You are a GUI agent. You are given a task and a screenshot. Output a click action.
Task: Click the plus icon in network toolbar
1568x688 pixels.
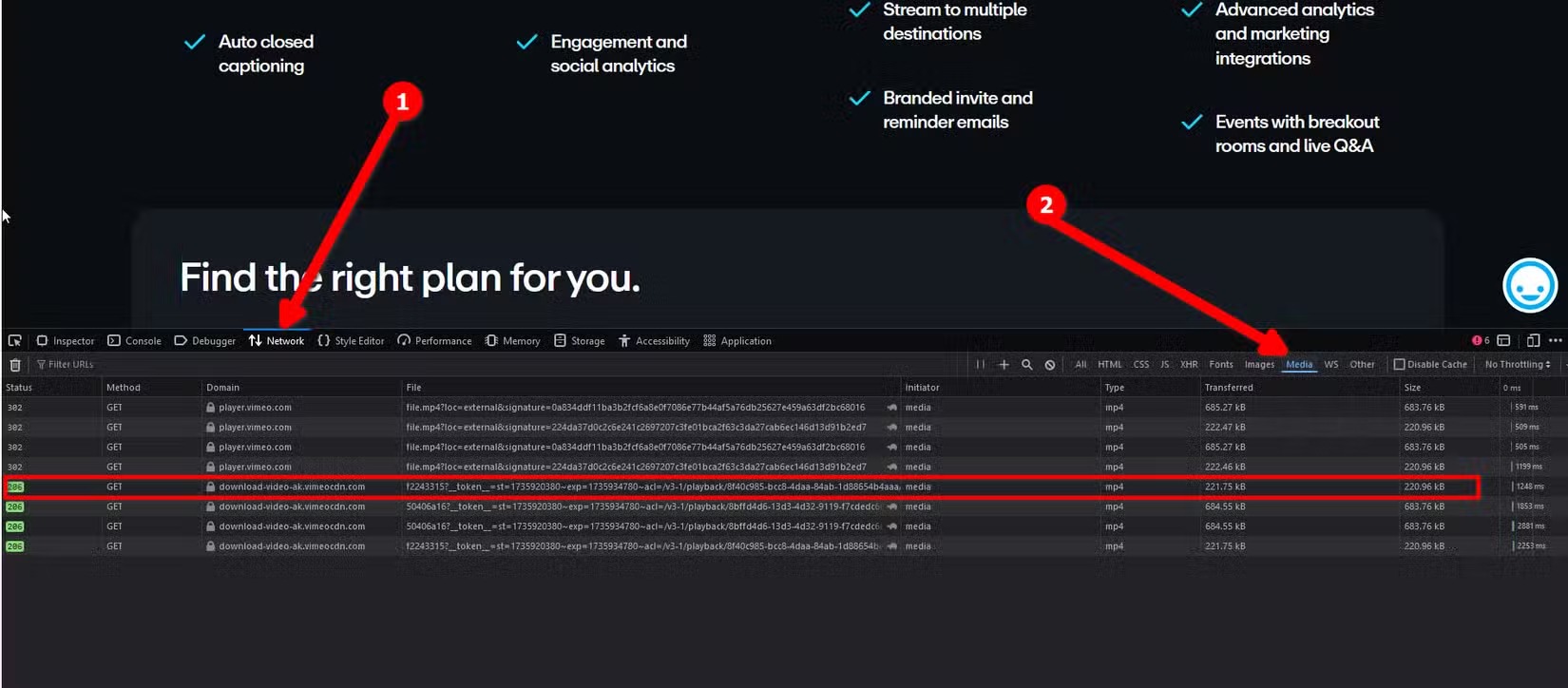pyautogui.click(x=1004, y=365)
